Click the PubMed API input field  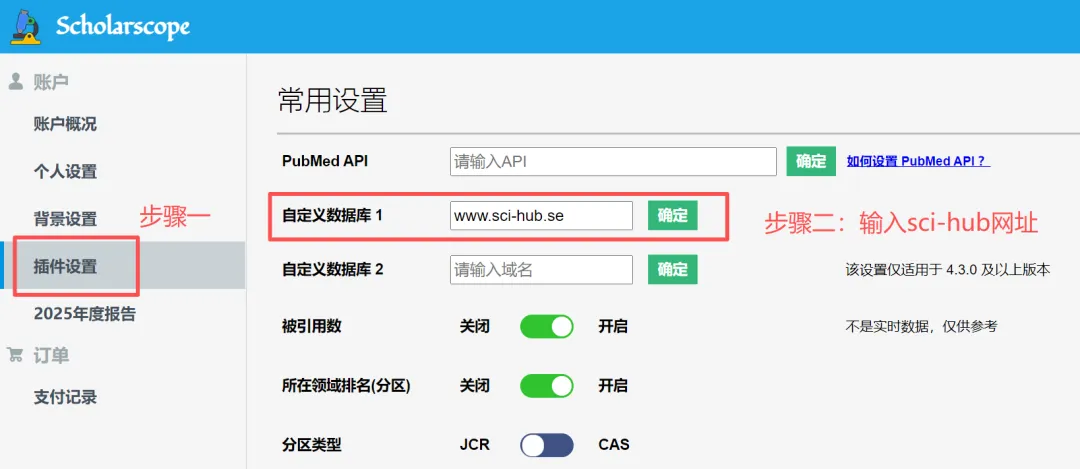point(613,161)
